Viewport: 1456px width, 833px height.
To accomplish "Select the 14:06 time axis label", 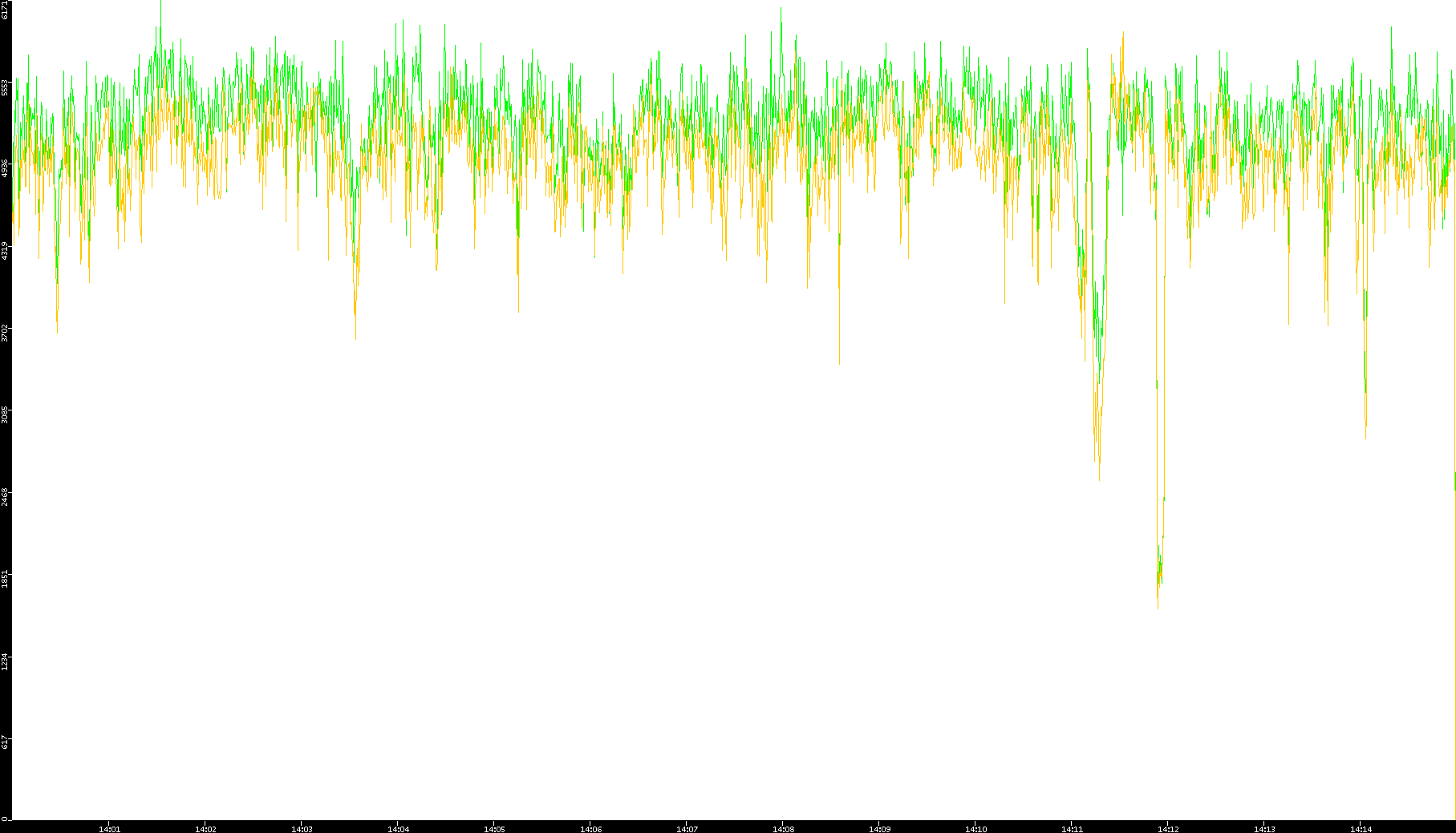I will tap(590, 829).
